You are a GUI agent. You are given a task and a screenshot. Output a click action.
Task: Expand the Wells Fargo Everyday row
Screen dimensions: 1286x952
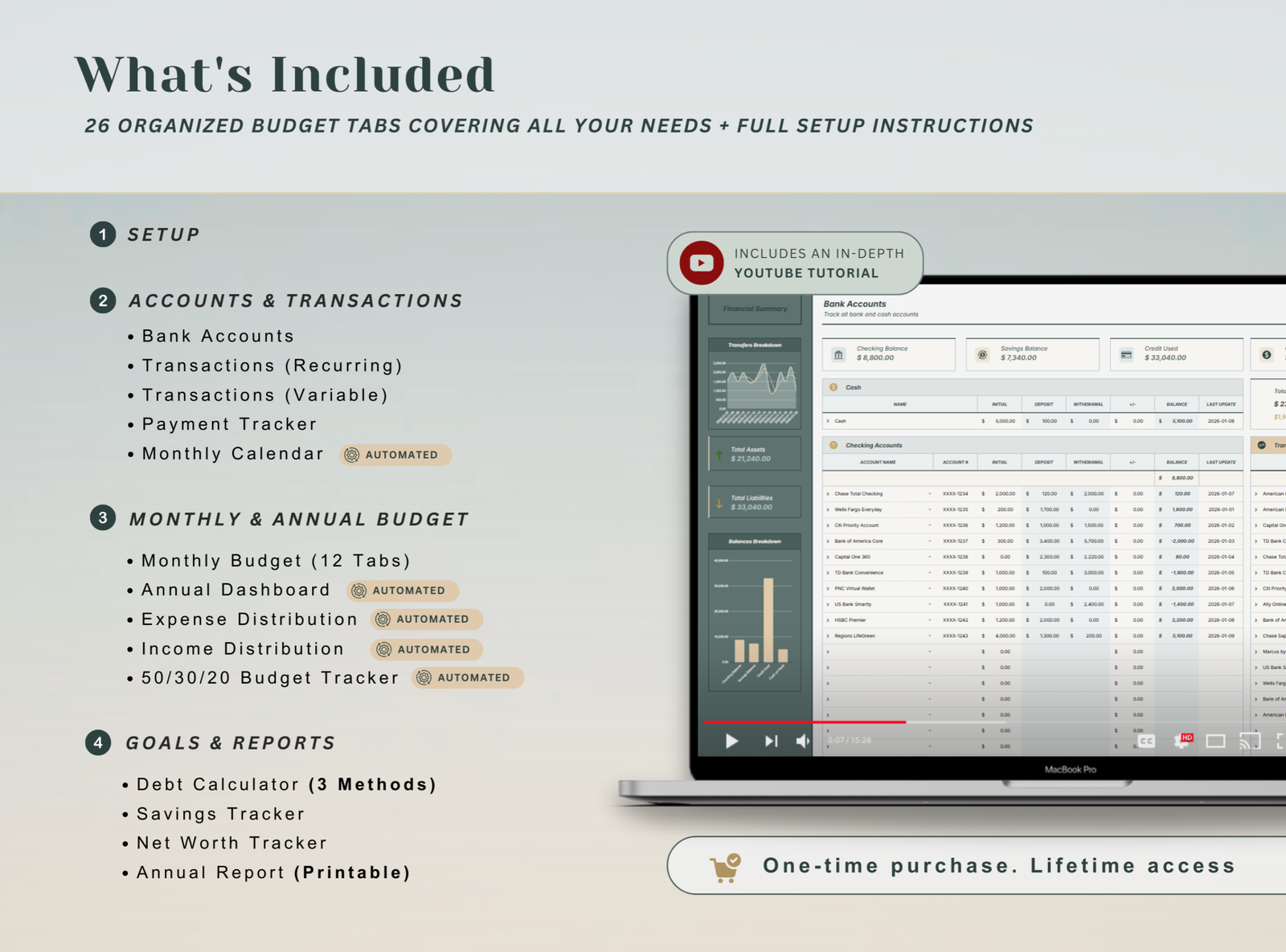pyautogui.click(x=828, y=509)
